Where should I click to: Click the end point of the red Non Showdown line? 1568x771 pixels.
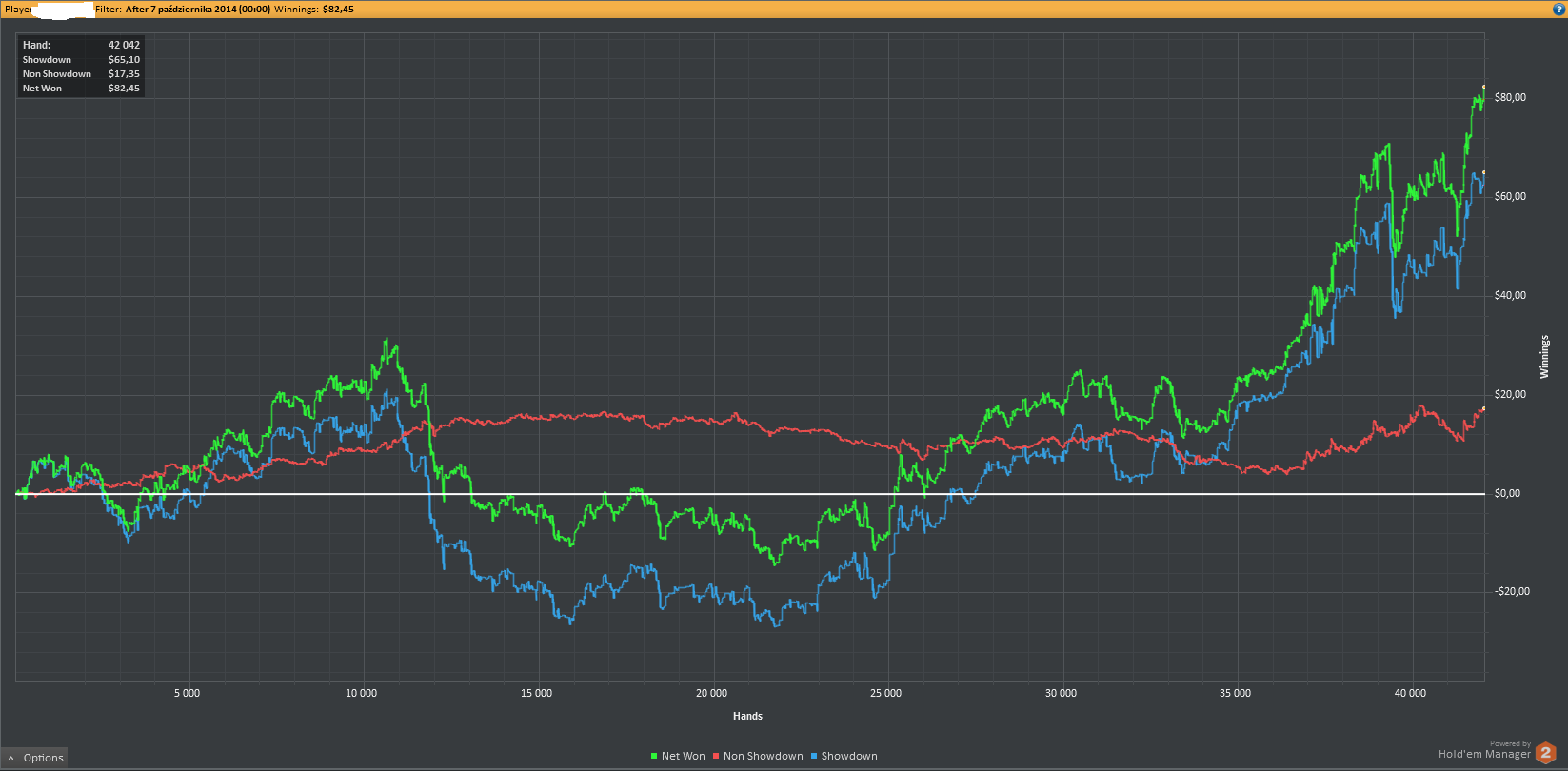[1483, 408]
